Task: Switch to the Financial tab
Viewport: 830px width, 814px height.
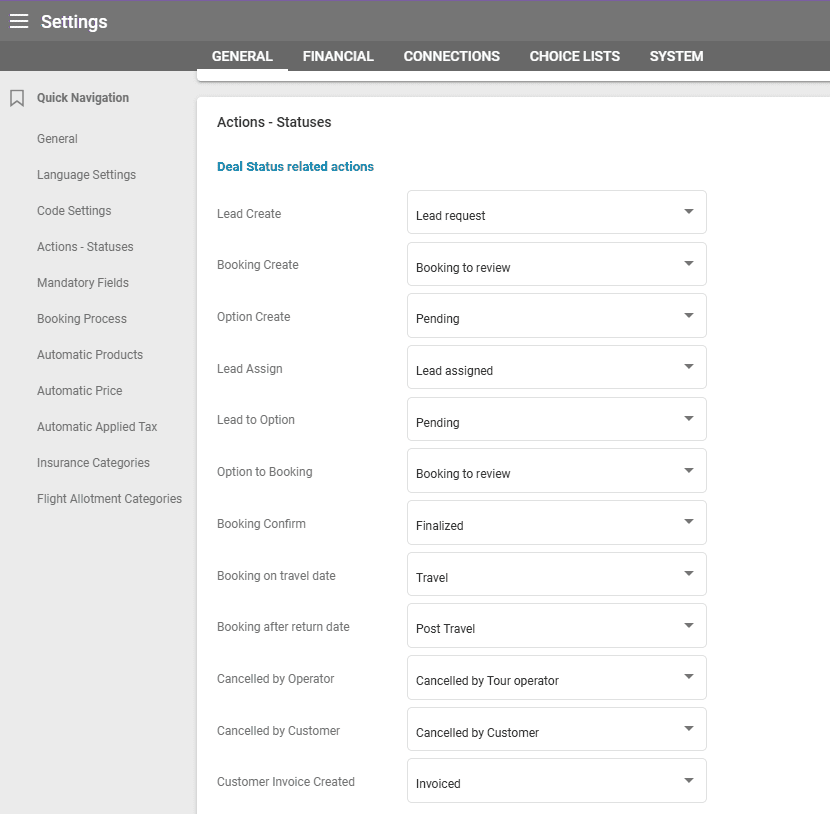Action: tap(338, 56)
